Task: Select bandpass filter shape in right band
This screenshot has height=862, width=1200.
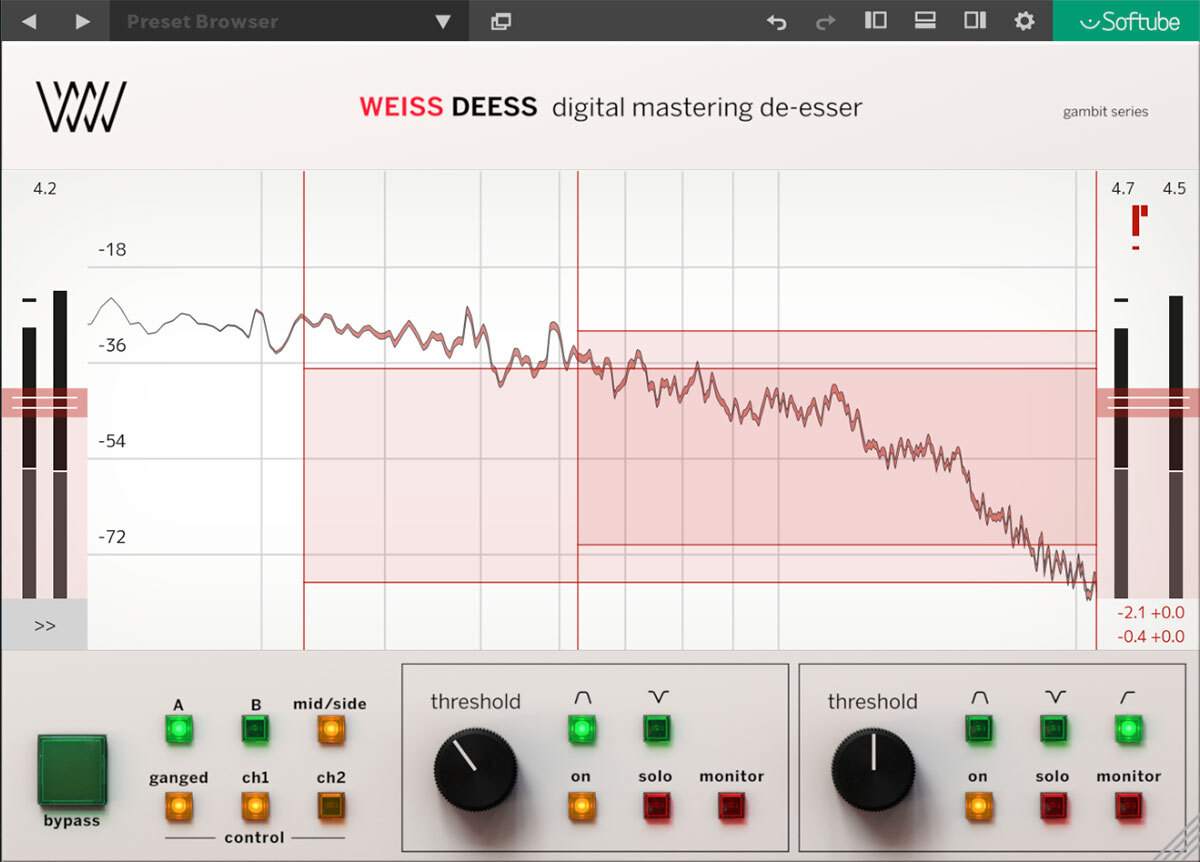Action: 978,729
